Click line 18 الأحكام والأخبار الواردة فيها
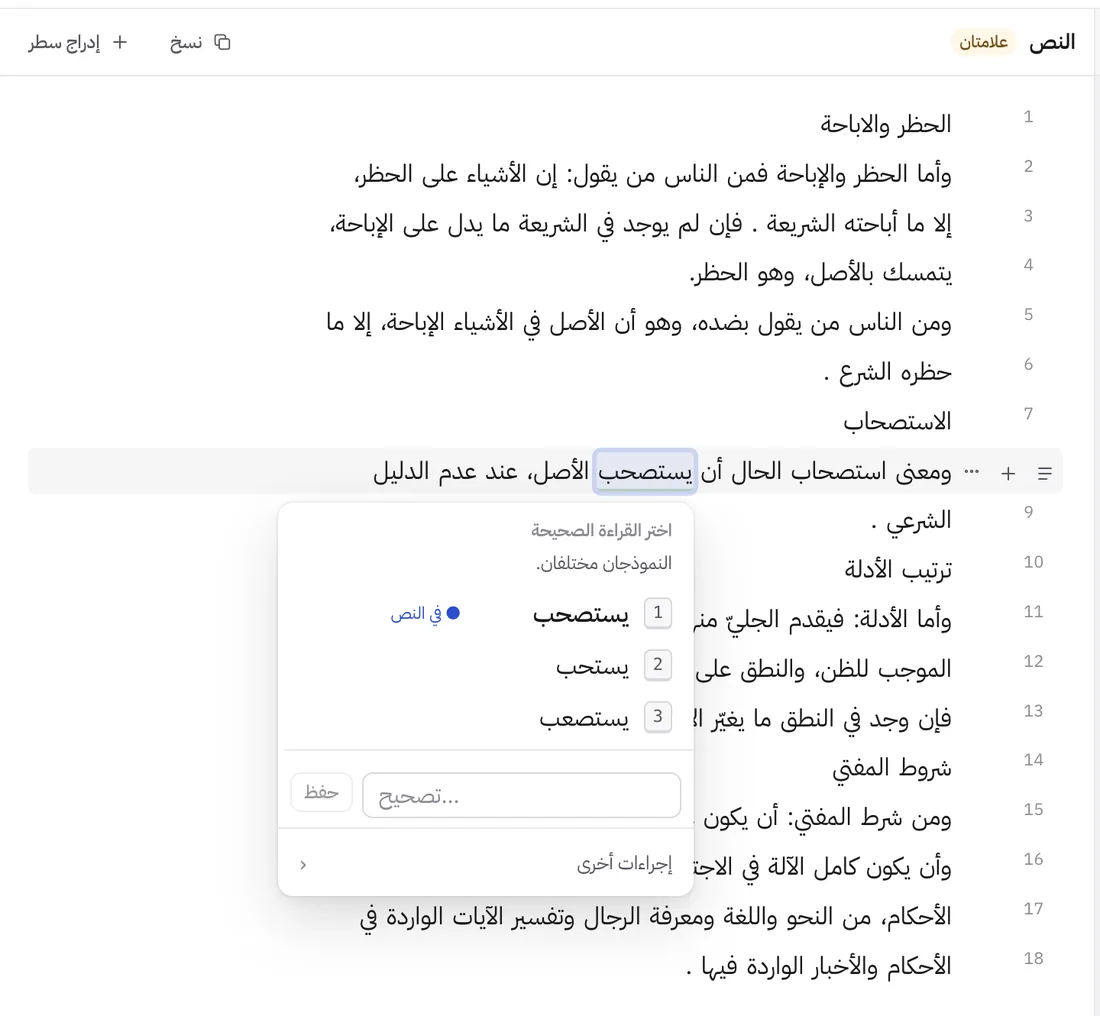 [818, 967]
